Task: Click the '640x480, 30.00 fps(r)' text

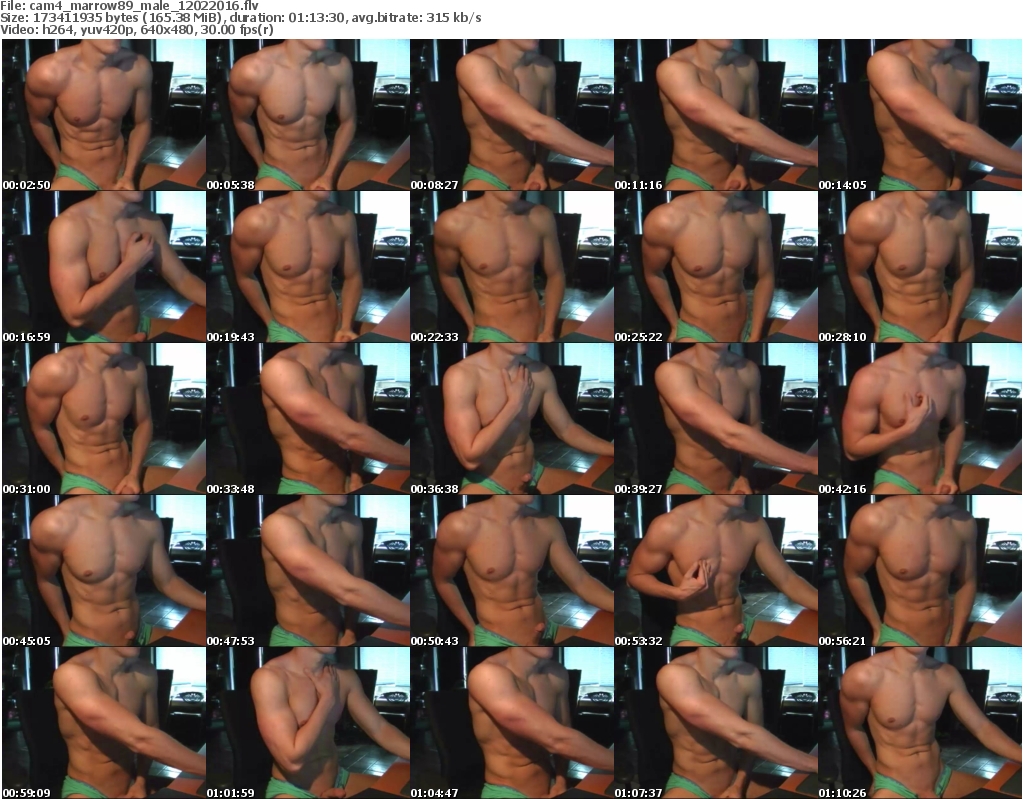Action: click(207, 29)
